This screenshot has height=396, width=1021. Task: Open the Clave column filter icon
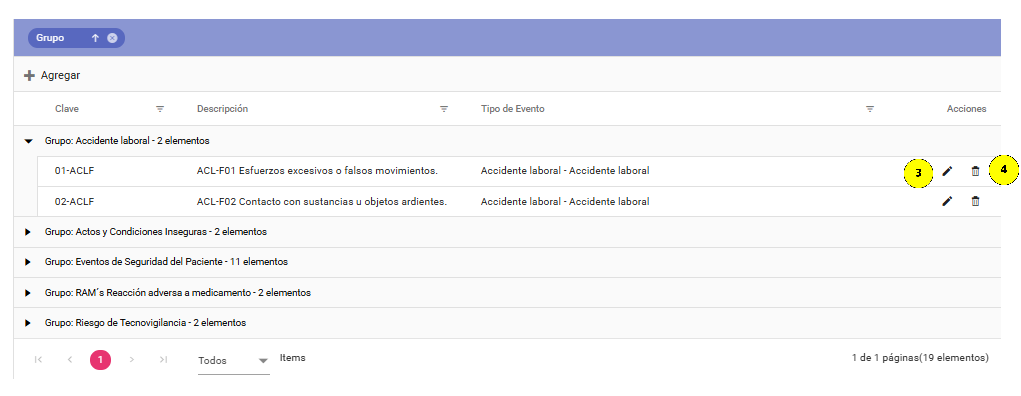[160, 109]
